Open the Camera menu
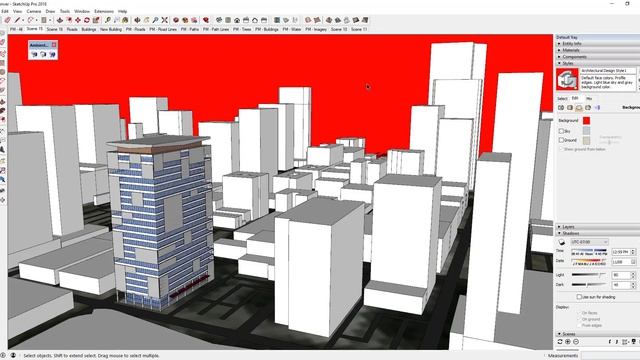 click(x=33, y=11)
